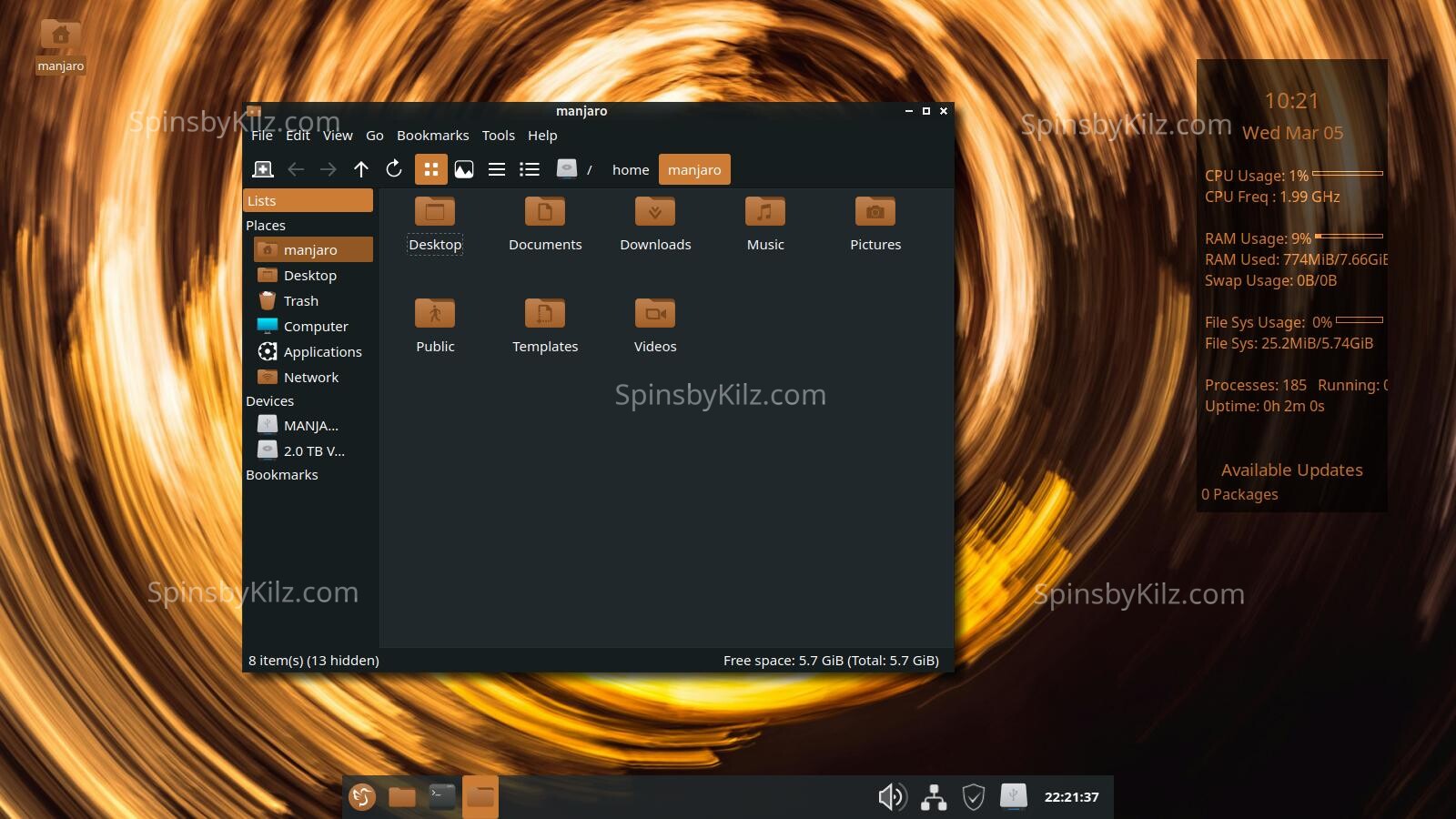
Task: Go back to previous folder
Action: [296, 169]
